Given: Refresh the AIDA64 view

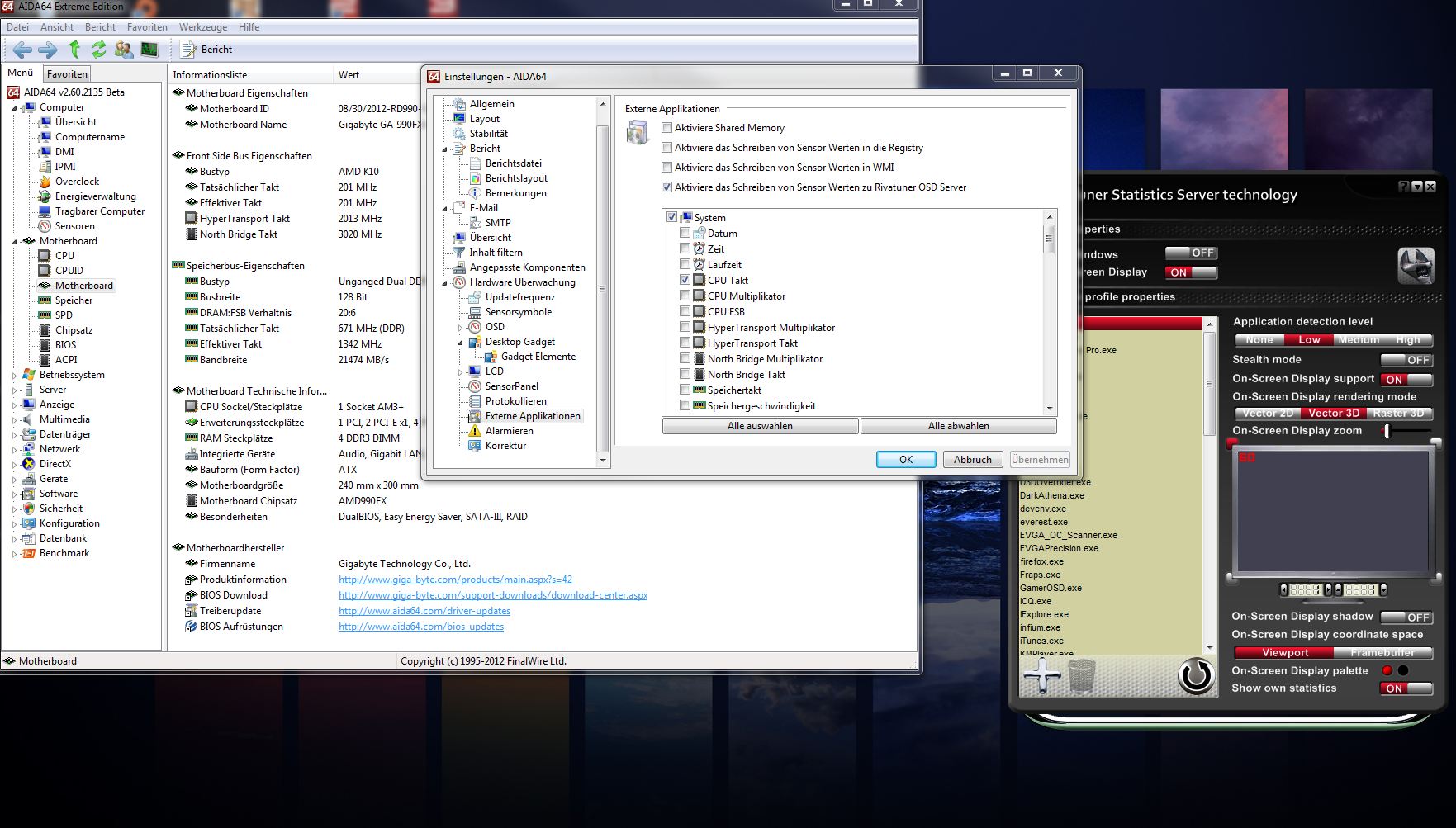Looking at the screenshot, I should click(x=99, y=50).
